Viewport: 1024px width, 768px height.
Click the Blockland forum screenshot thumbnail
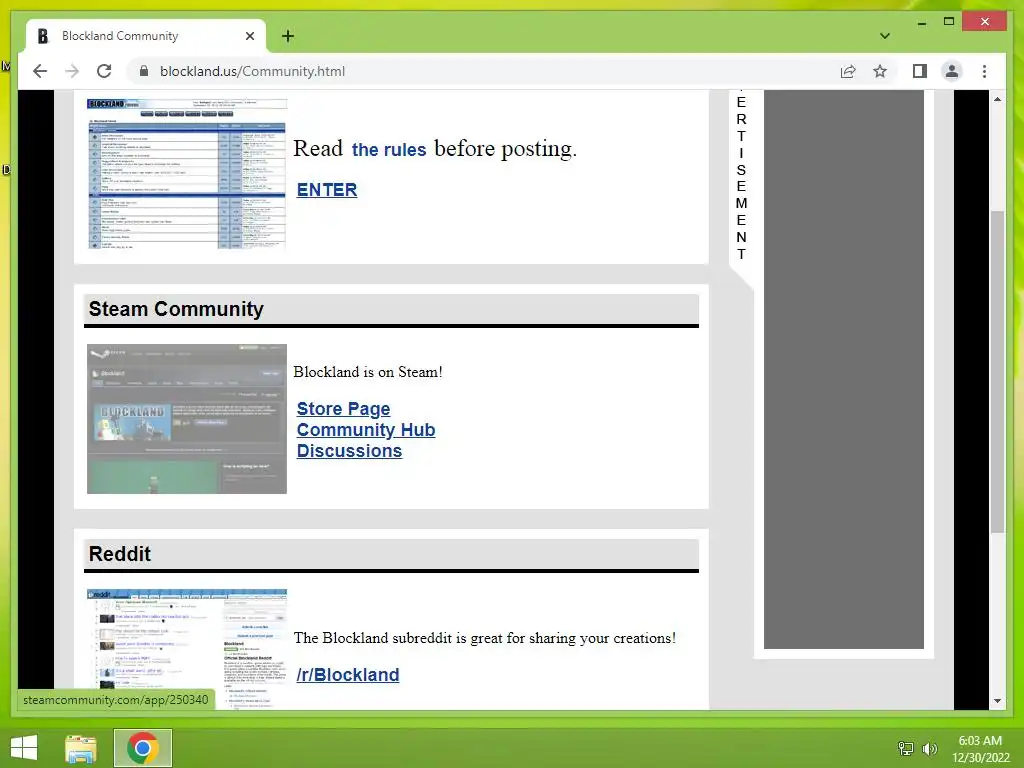point(187,174)
